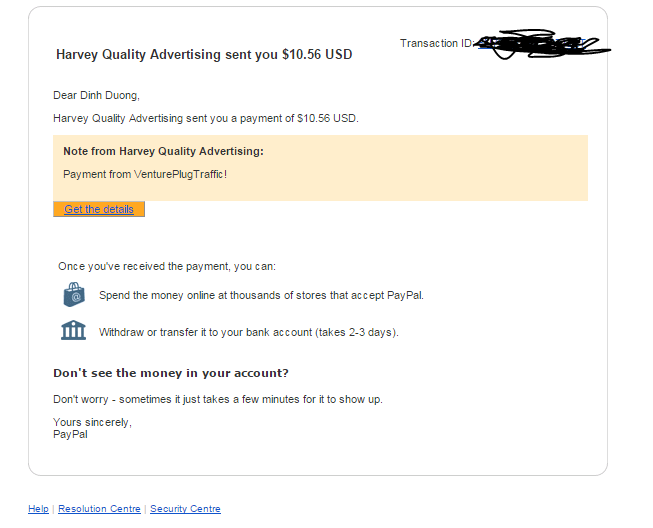Click the Payment from VenturePlugTraffic note text

pos(145,174)
